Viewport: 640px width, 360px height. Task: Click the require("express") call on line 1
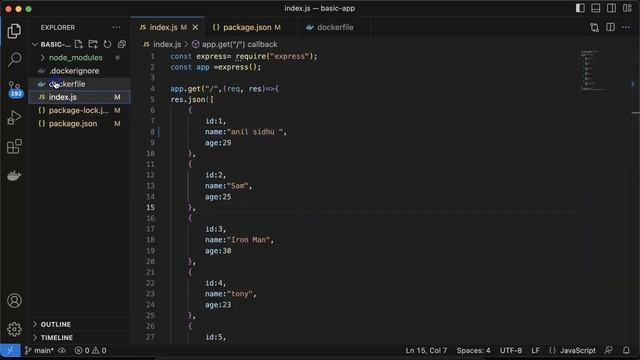tap(274, 56)
